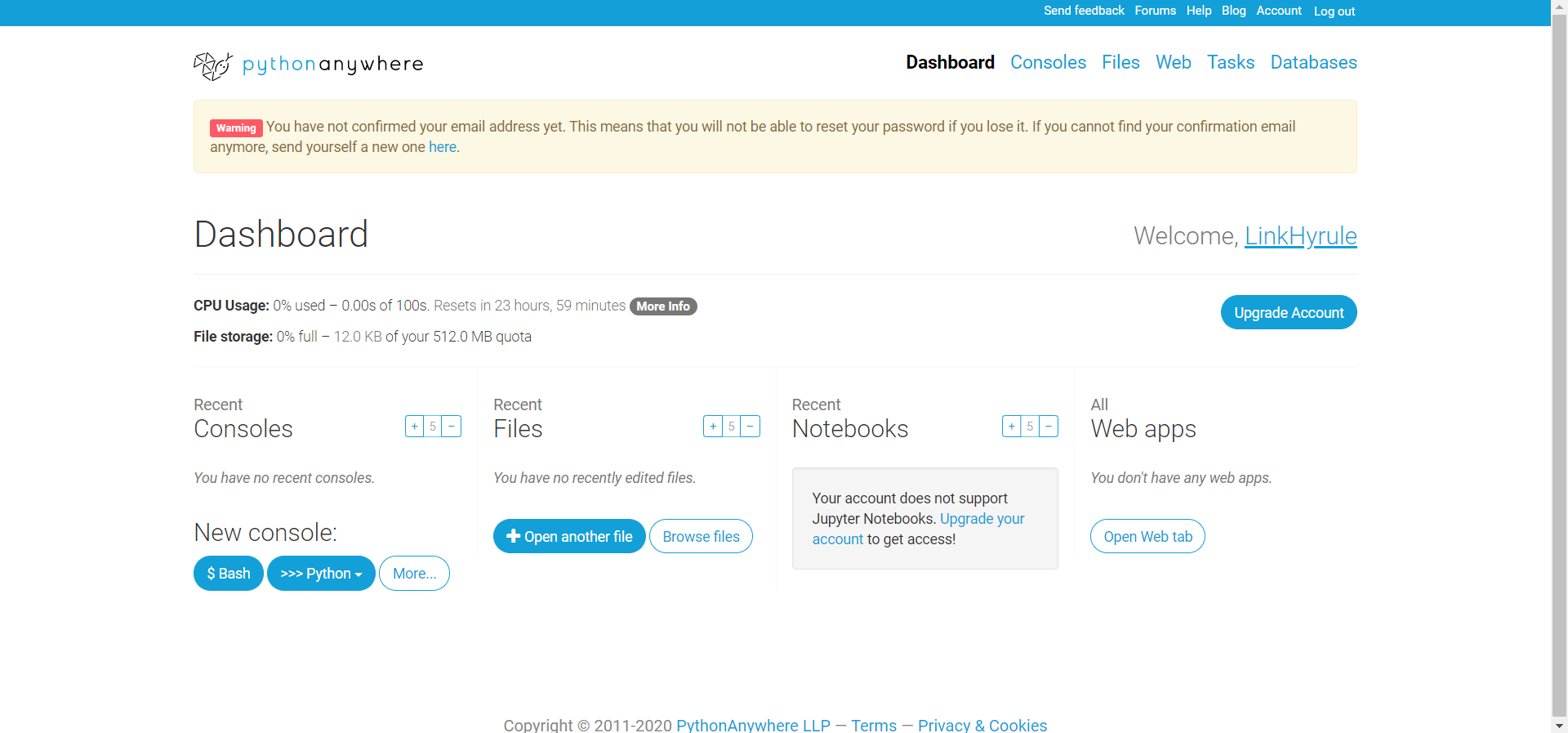Open the Databases tab
Viewport: 1568px width, 733px height.
coord(1314,62)
